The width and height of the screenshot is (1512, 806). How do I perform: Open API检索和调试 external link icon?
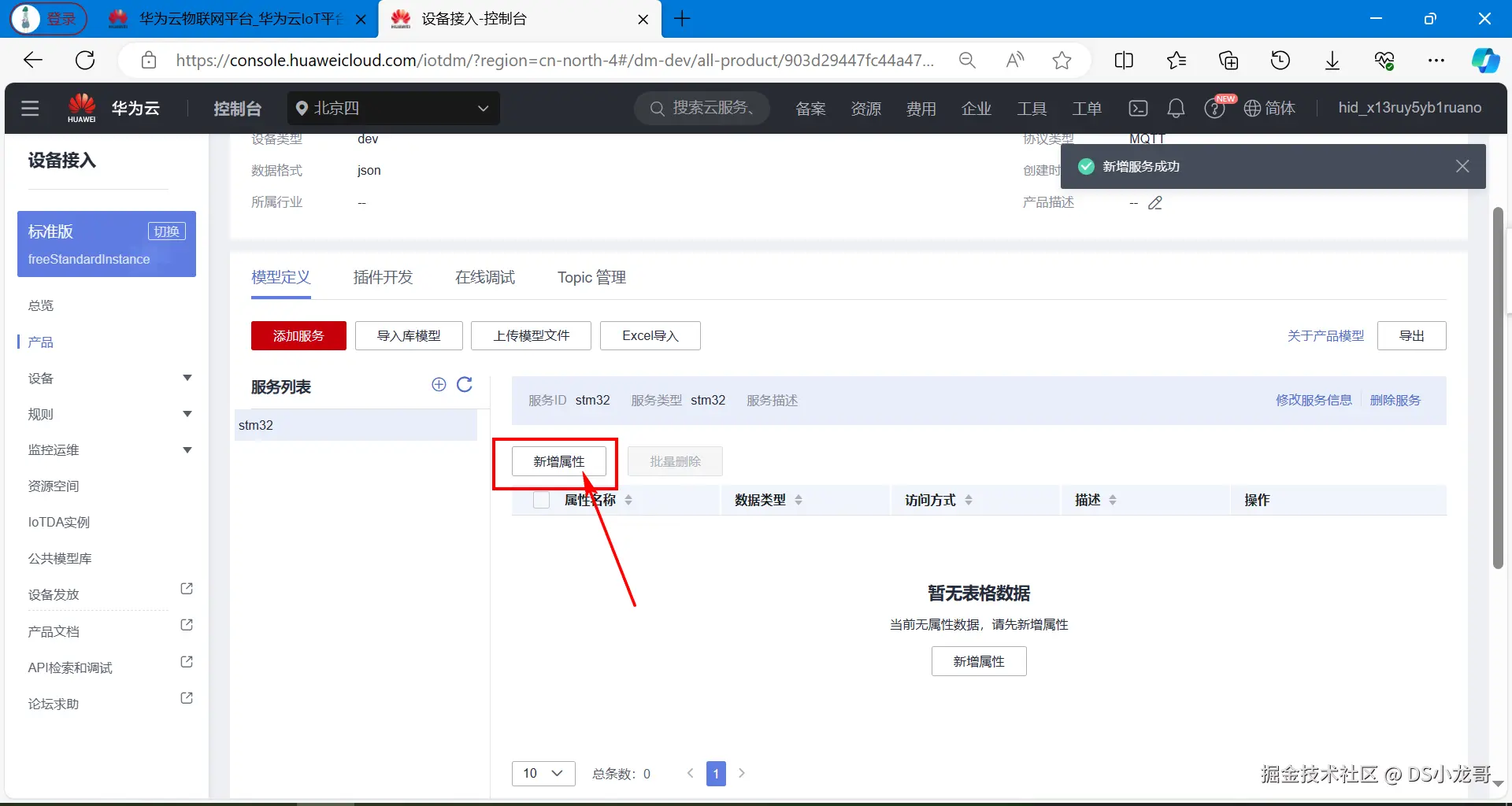click(187, 662)
